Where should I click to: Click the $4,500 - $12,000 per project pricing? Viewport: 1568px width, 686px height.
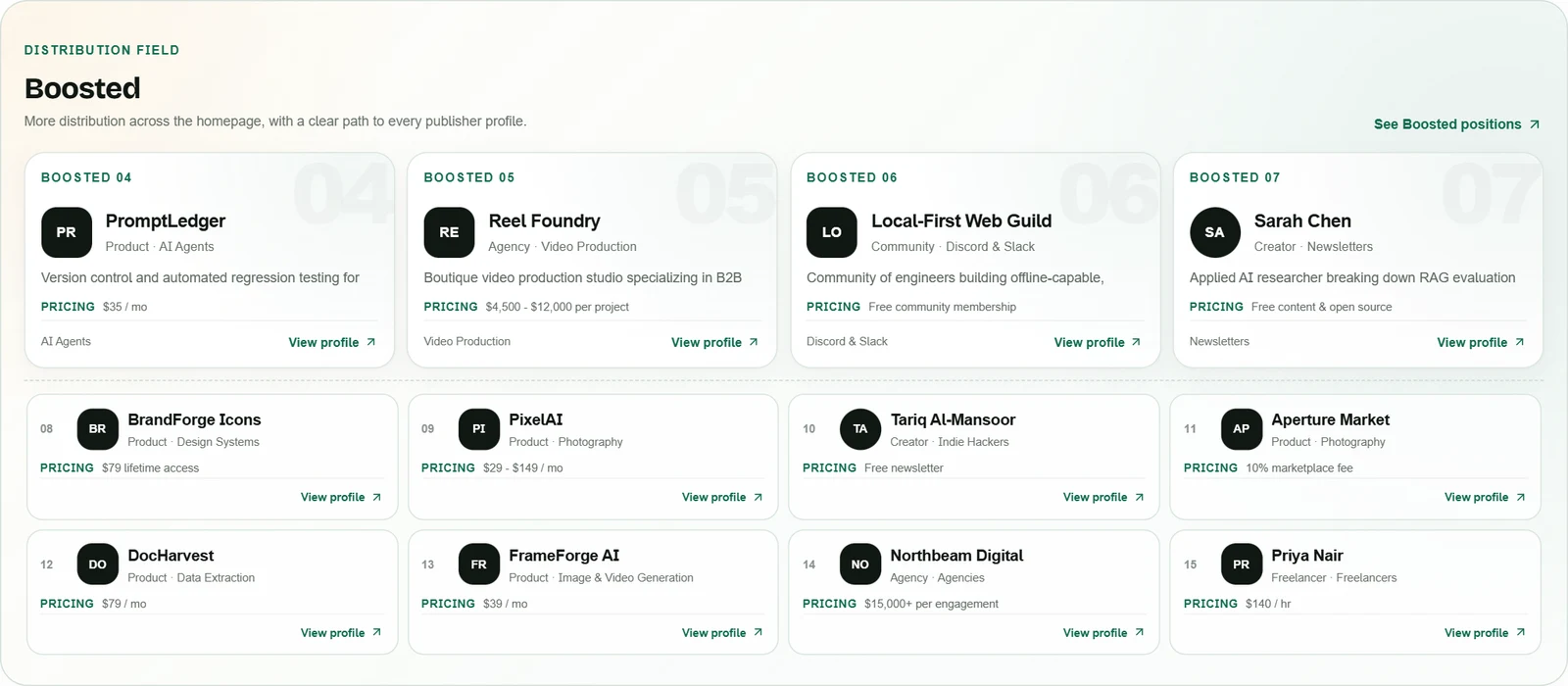pos(558,307)
